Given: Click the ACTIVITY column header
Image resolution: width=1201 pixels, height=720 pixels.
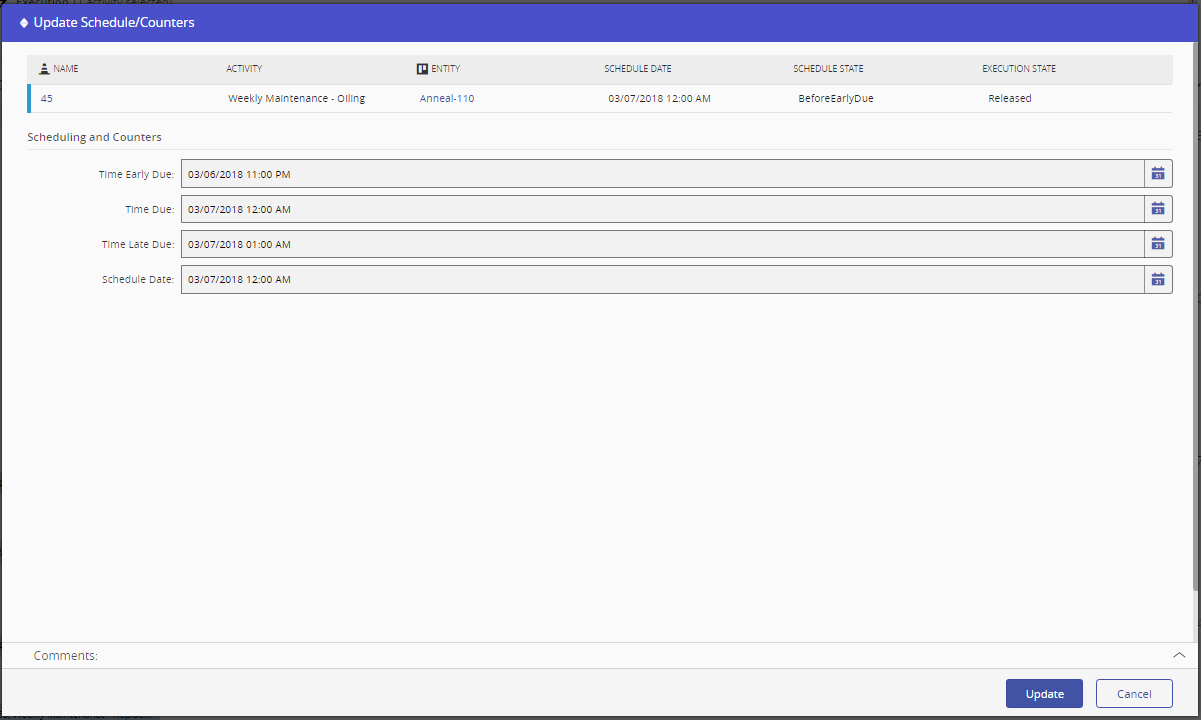Looking at the screenshot, I should pyautogui.click(x=244, y=69).
